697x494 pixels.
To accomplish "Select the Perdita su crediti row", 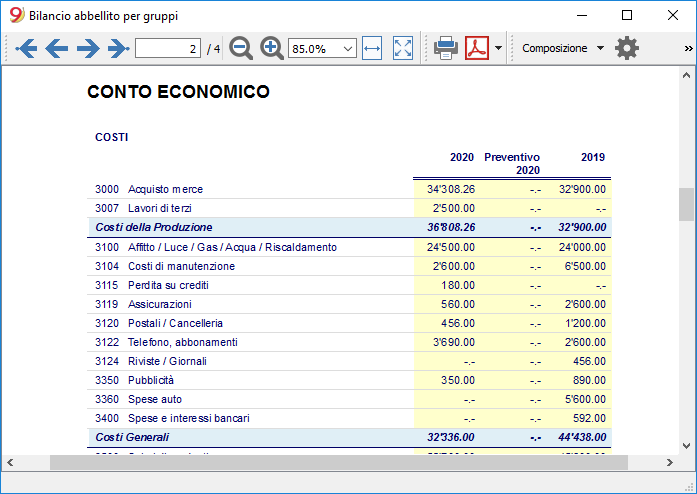I will tap(349, 285).
